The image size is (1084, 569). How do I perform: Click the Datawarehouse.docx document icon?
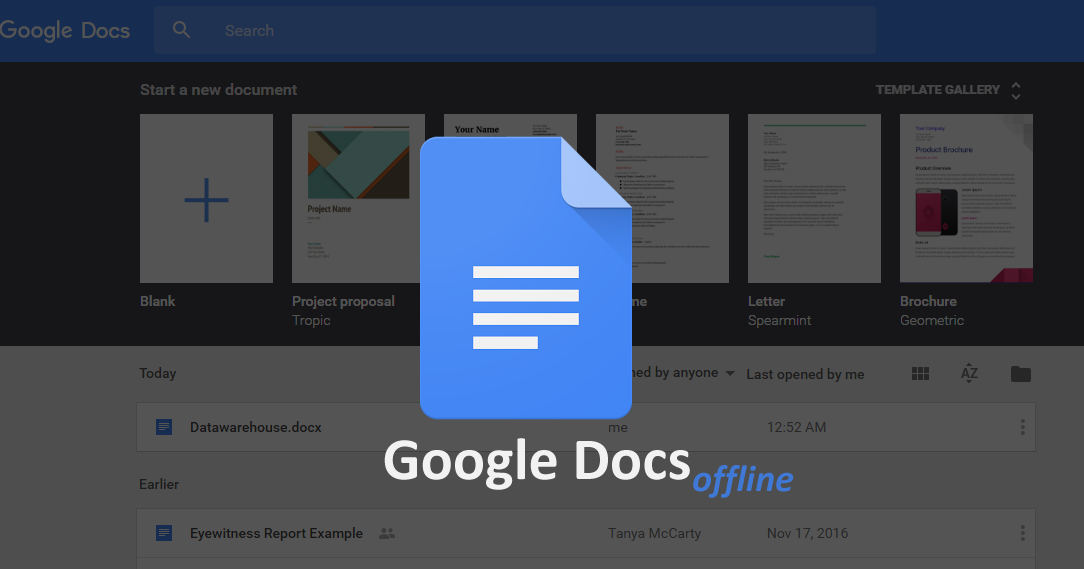pos(164,427)
